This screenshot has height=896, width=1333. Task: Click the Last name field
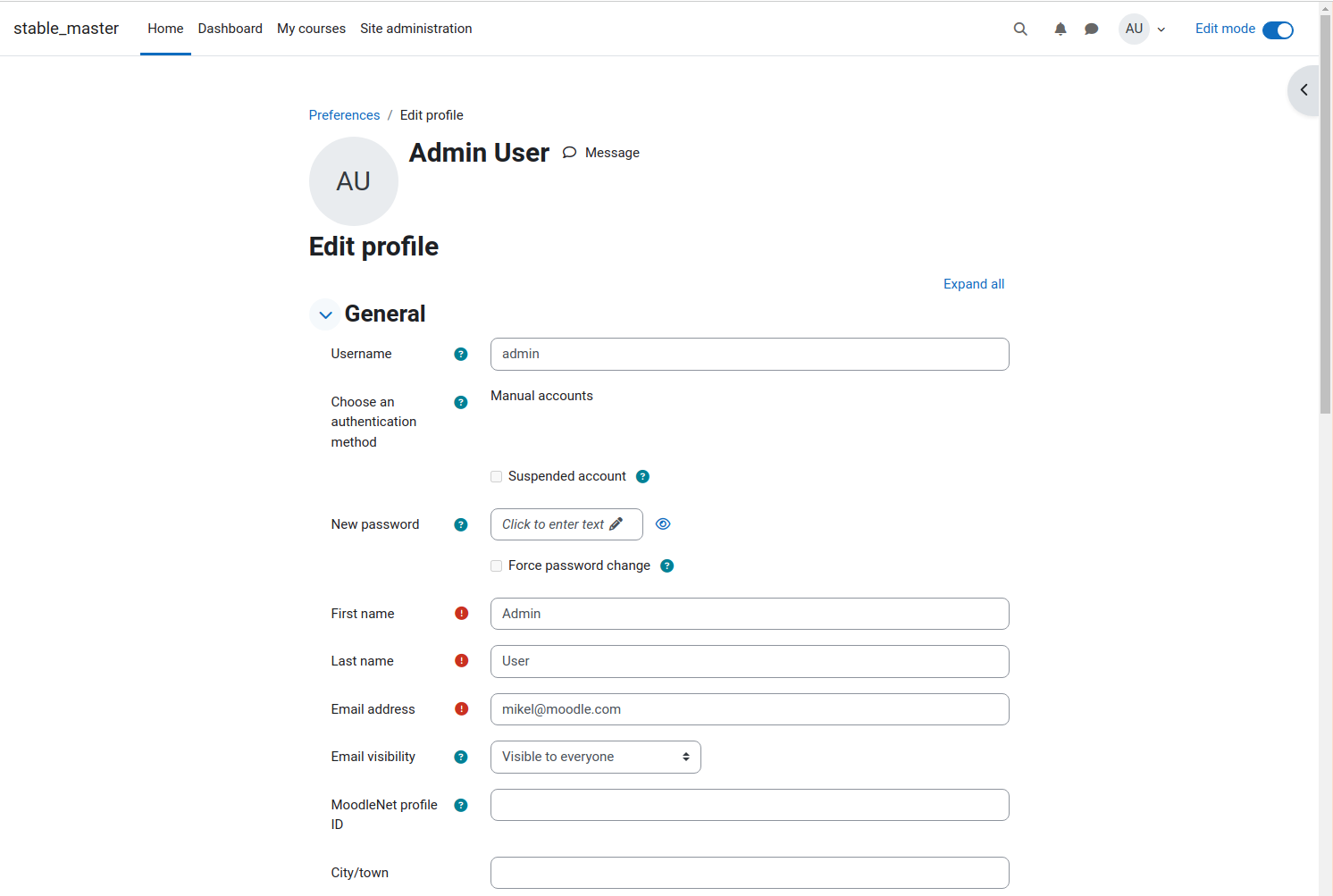coord(750,661)
